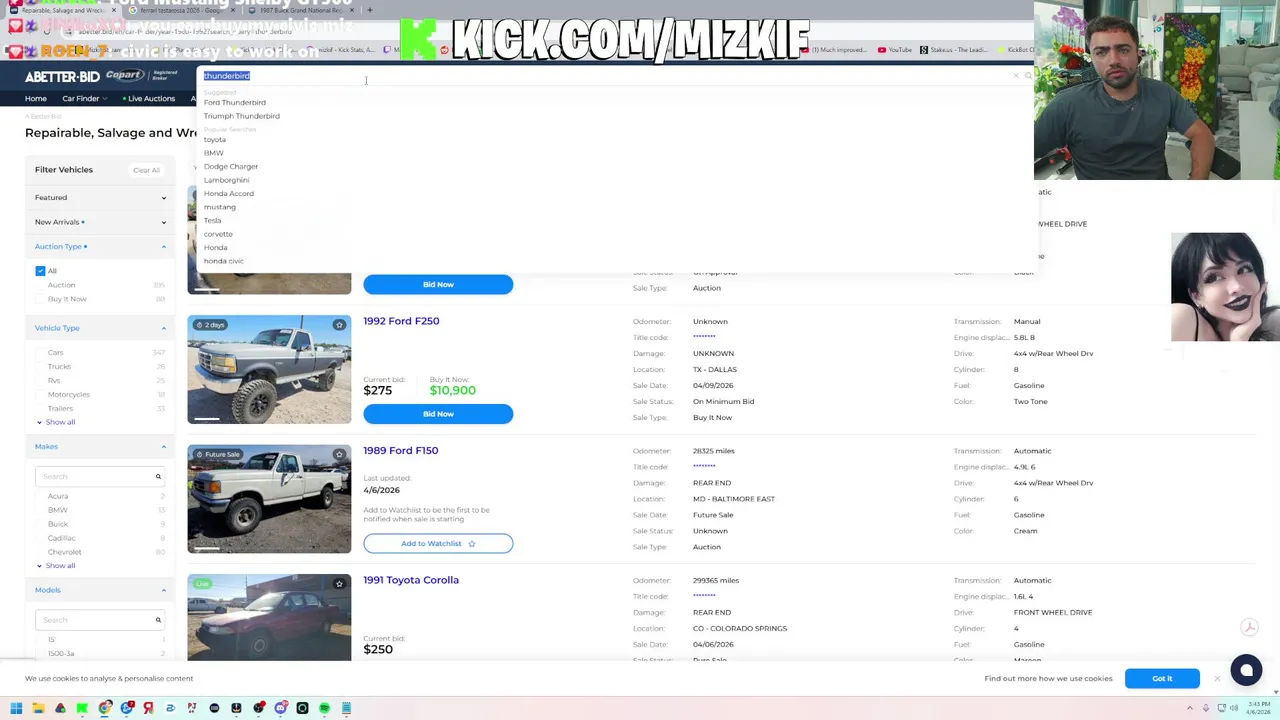Image resolution: width=1280 pixels, height=720 pixels.
Task: Add the 1989 Ford F150 to Watchlist
Action: (438, 543)
